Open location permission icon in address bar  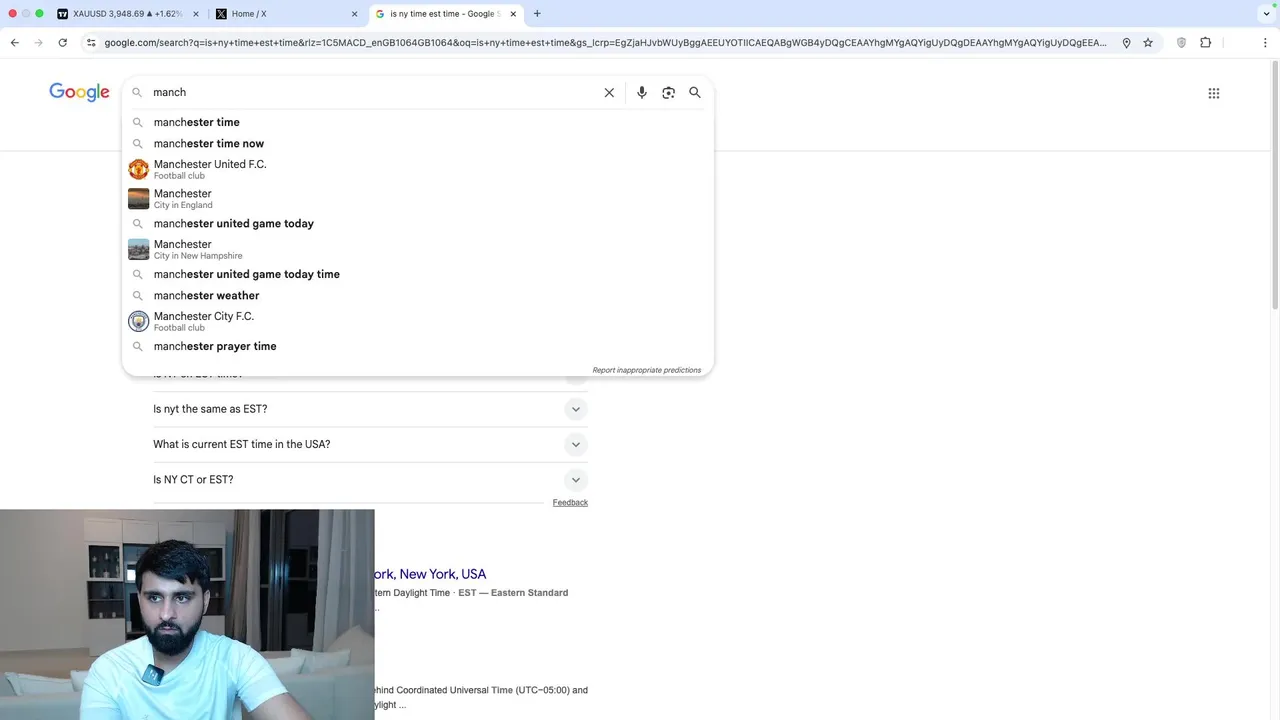[1126, 42]
